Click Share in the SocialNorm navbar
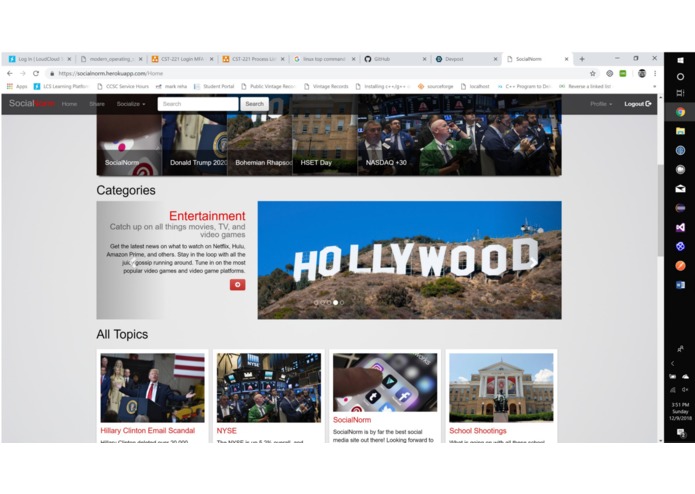Viewport: 695px width, 494px height. 97,104
